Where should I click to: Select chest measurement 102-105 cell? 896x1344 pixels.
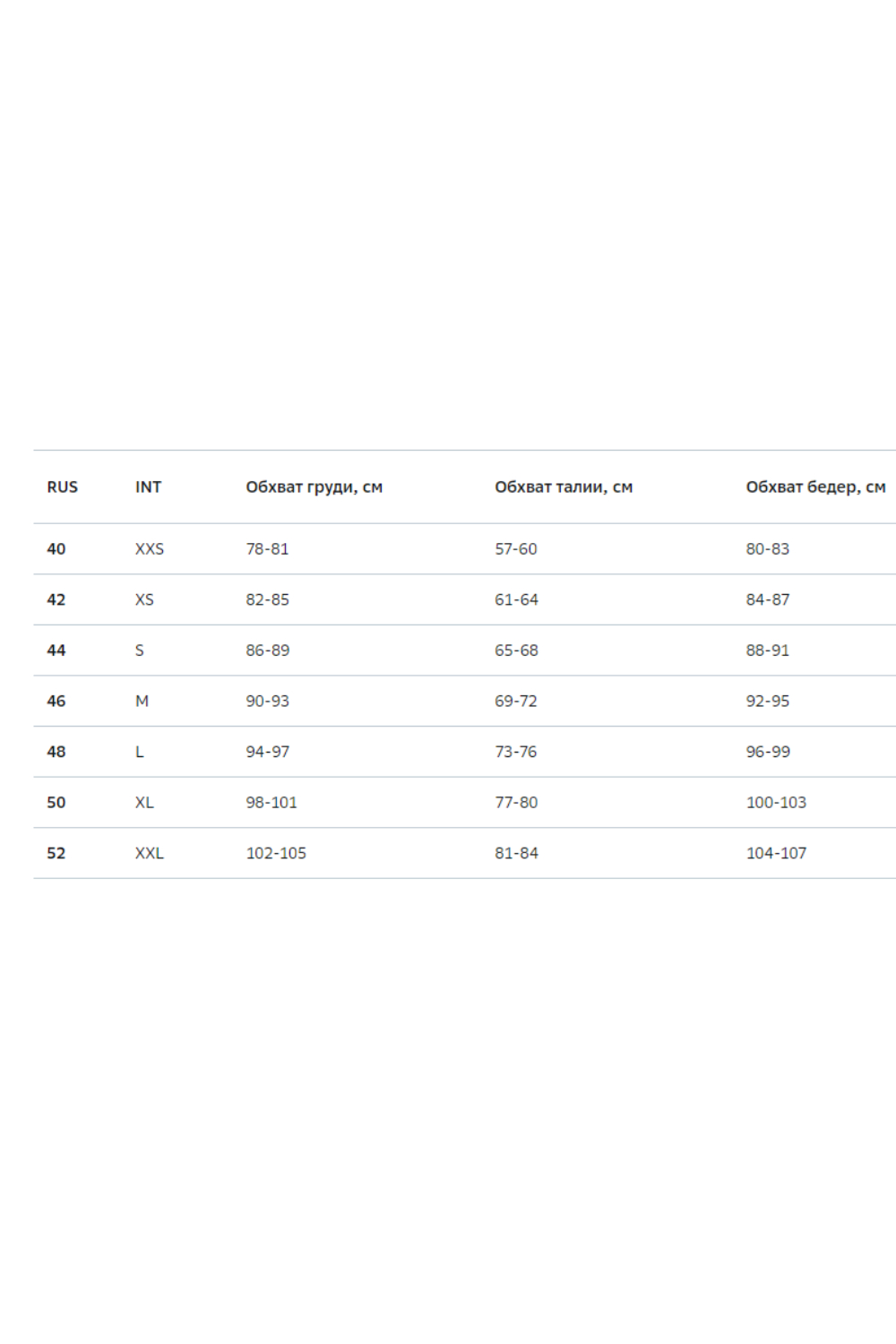276,854
